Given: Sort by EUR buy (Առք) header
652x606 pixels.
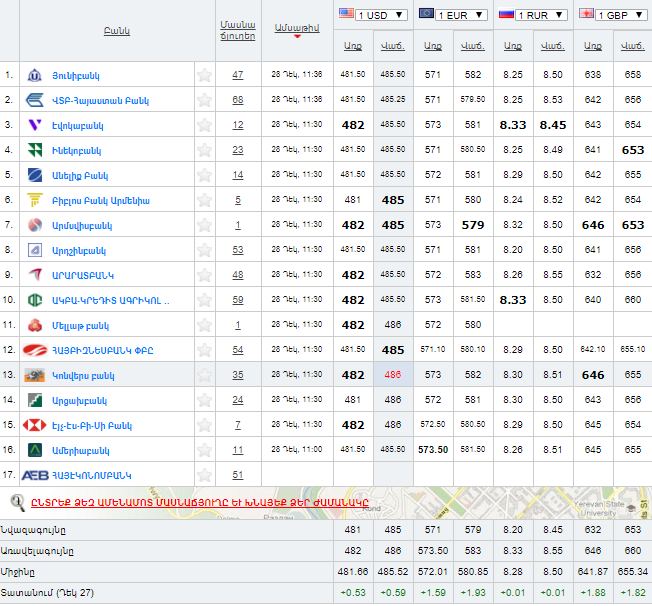Looking at the screenshot, I should point(433,46).
